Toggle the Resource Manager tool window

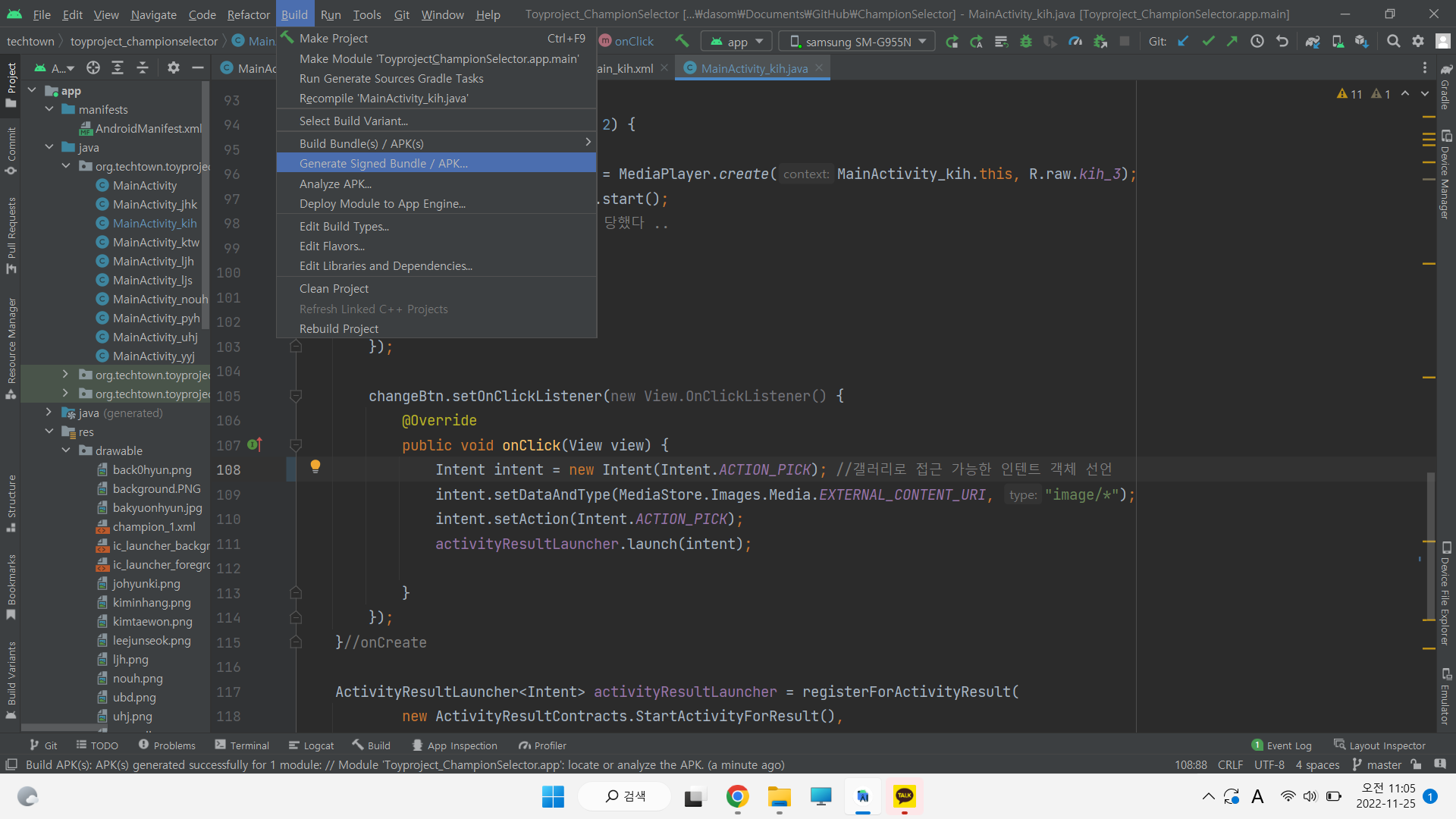11,348
